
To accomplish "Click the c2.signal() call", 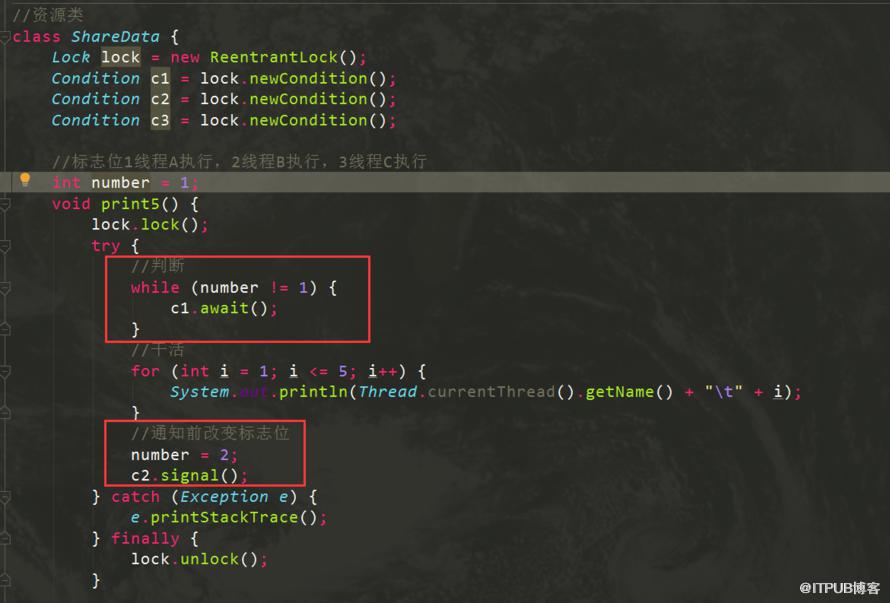I will point(189,476).
